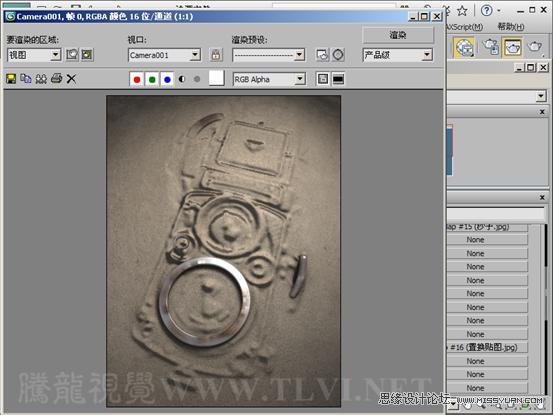The height and width of the screenshot is (415, 553).
Task: Click the 沙子.jpg map button
Action: pos(487,227)
